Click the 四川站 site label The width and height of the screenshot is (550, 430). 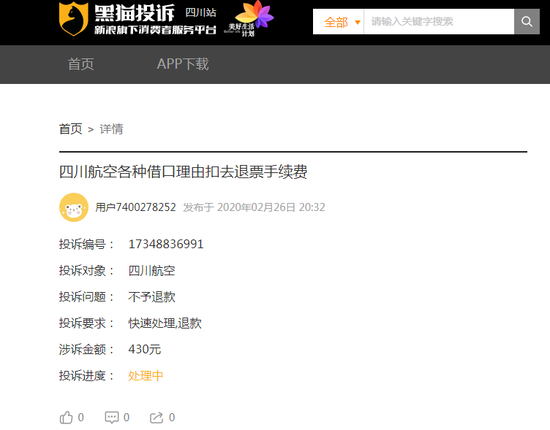coord(201,13)
